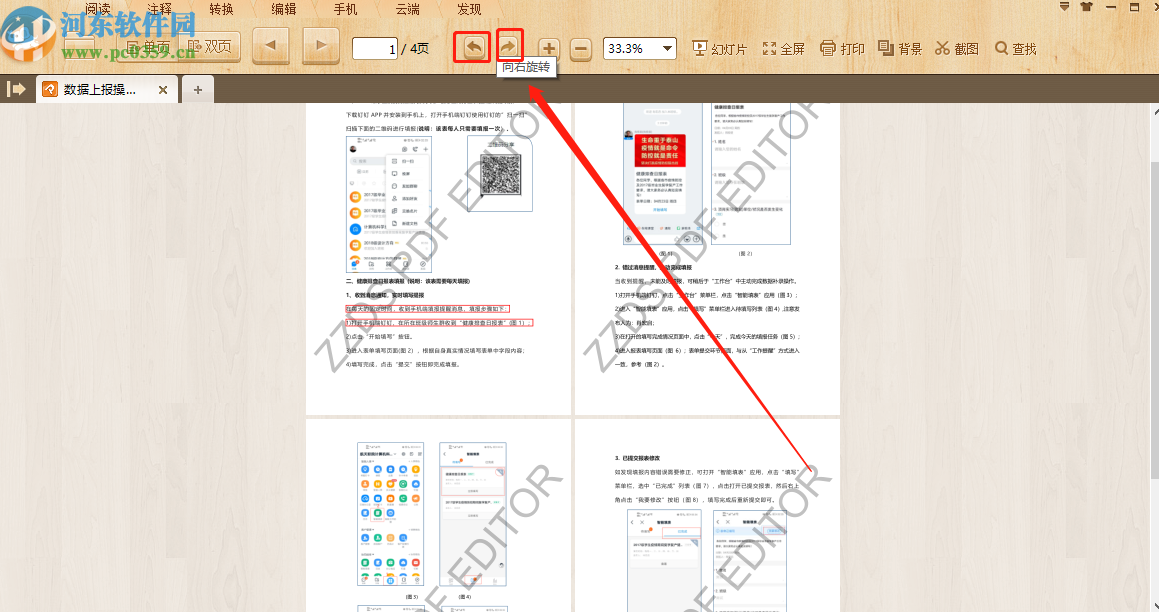Click page 1 thumbnail of document

point(438,259)
